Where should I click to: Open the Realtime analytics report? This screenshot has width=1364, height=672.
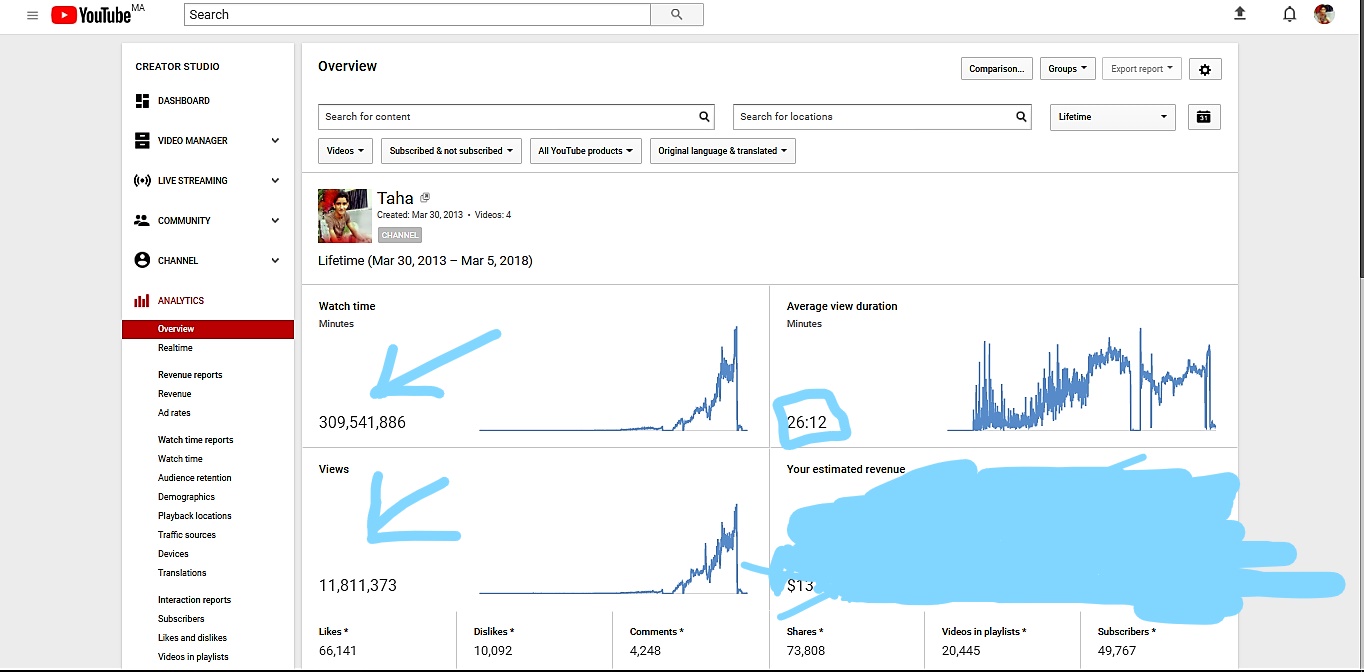[x=175, y=348]
